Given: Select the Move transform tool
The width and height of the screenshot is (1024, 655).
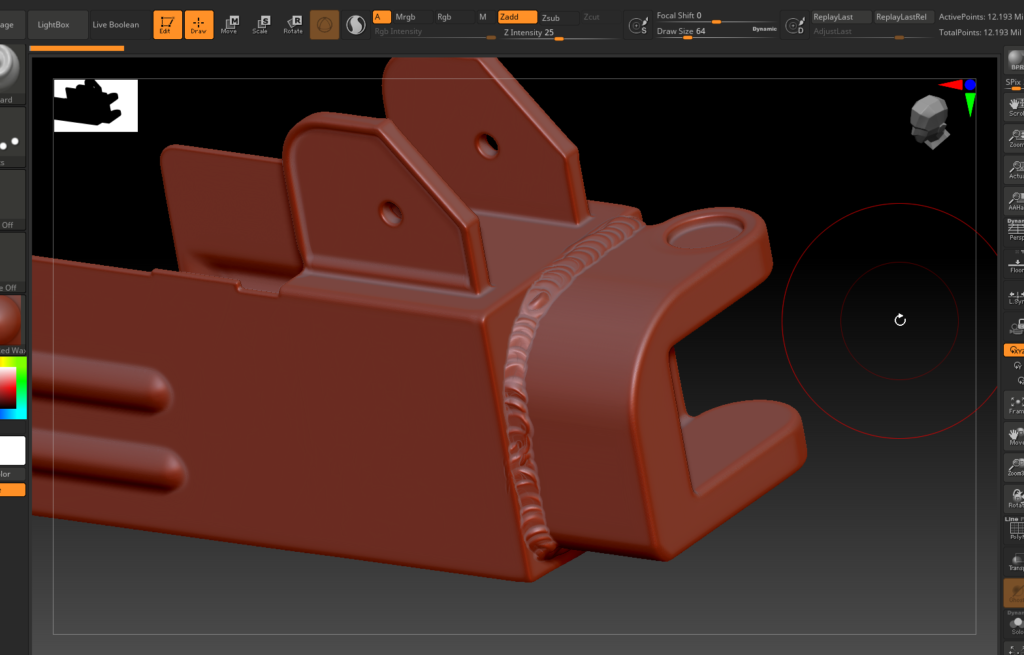Looking at the screenshot, I should [x=229, y=25].
